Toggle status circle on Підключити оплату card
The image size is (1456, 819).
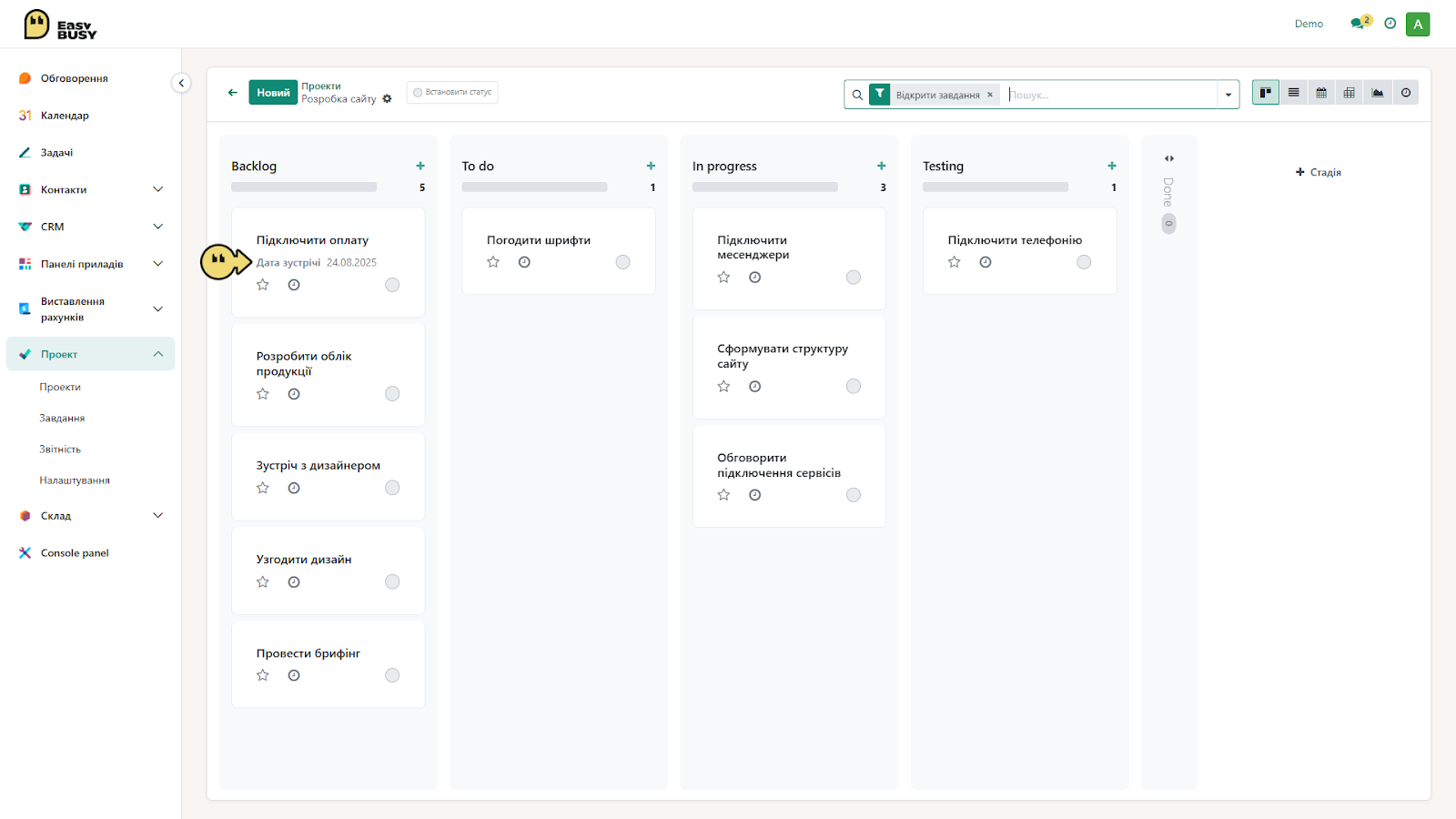point(392,285)
